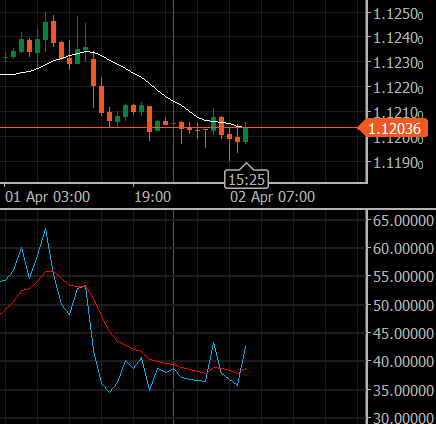Click the tallest orange candle near 1.1230
This screenshot has height=424, width=436.
pyautogui.click(x=94, y=72)
